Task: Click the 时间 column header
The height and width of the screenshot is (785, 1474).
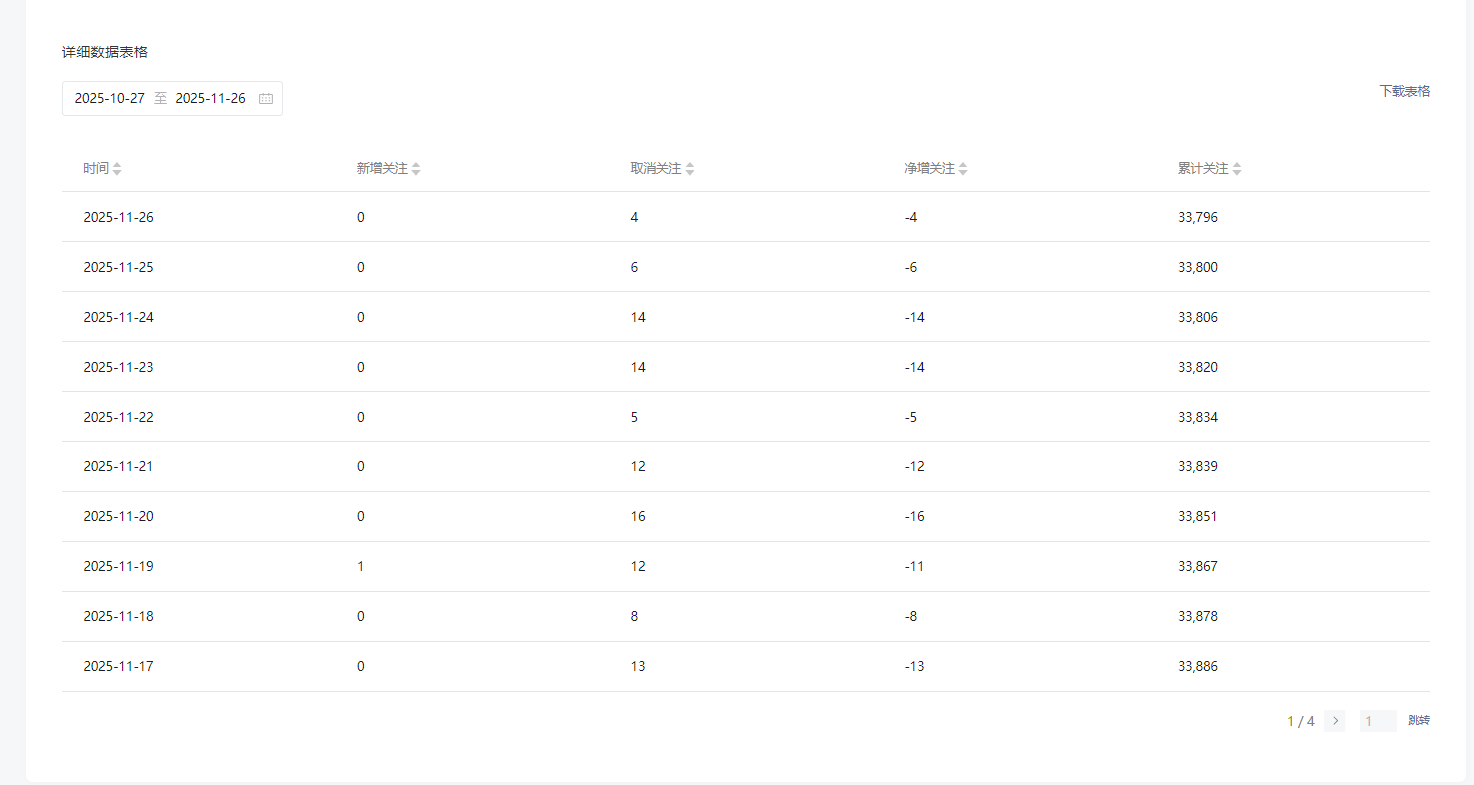Action: [96, 169]
